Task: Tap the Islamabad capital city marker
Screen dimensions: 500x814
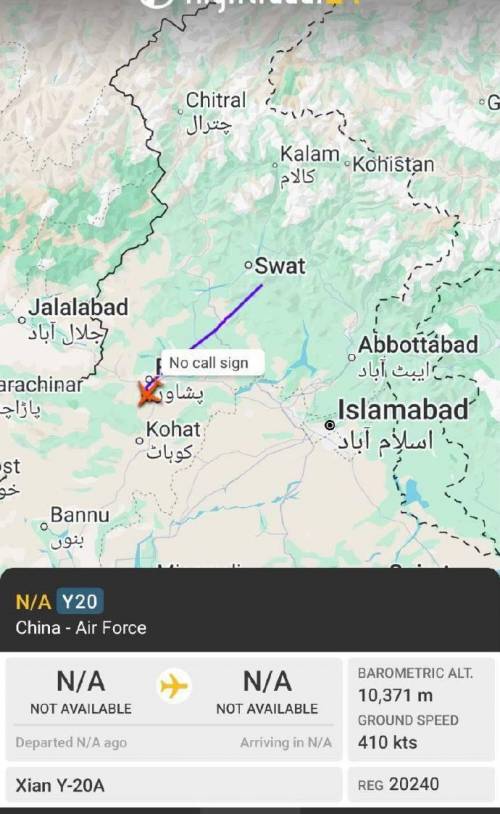Action: coord(329,425)
